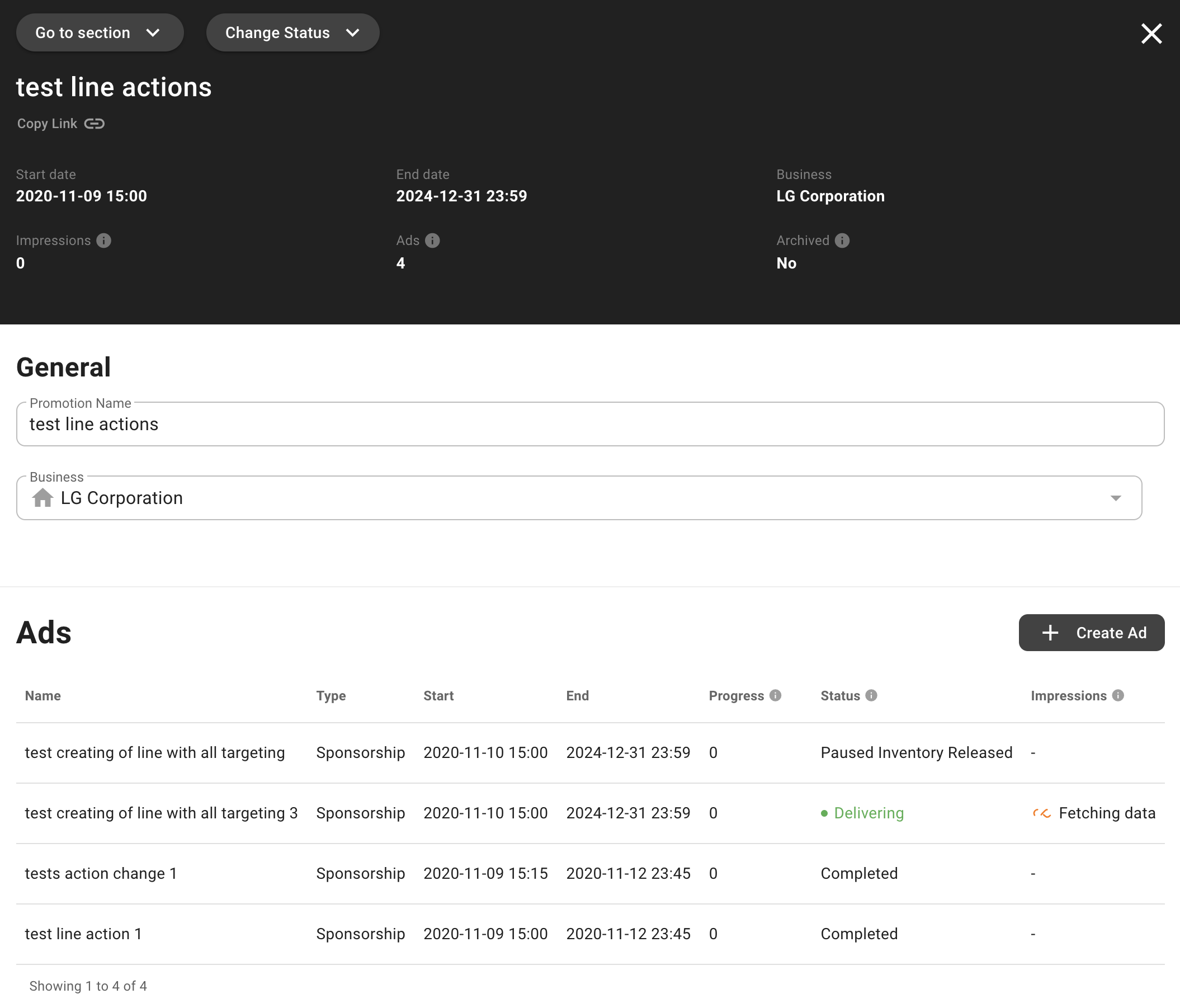Image resolution: width=1180 pixels, height=1008 pixels.
Task: Click the Impressions info icon in header
Action: pyautogui.click(x=103, y=241)
